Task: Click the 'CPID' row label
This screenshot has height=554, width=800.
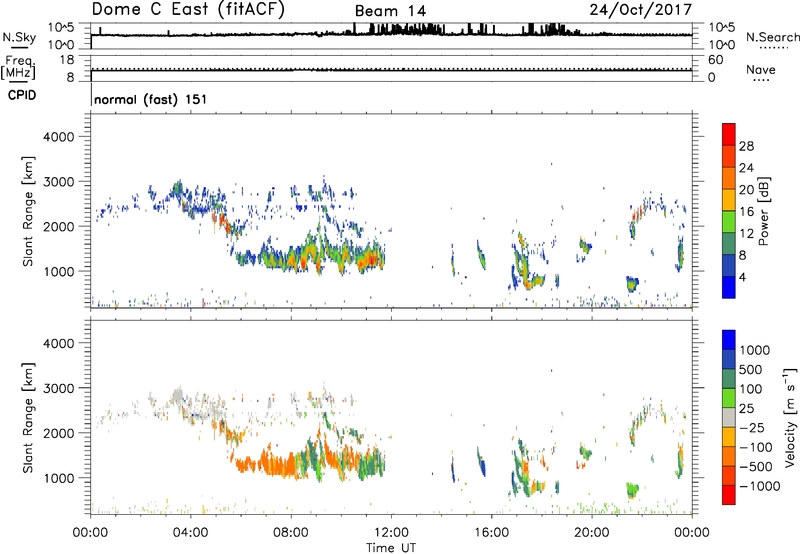Action: tap(22, 95)
